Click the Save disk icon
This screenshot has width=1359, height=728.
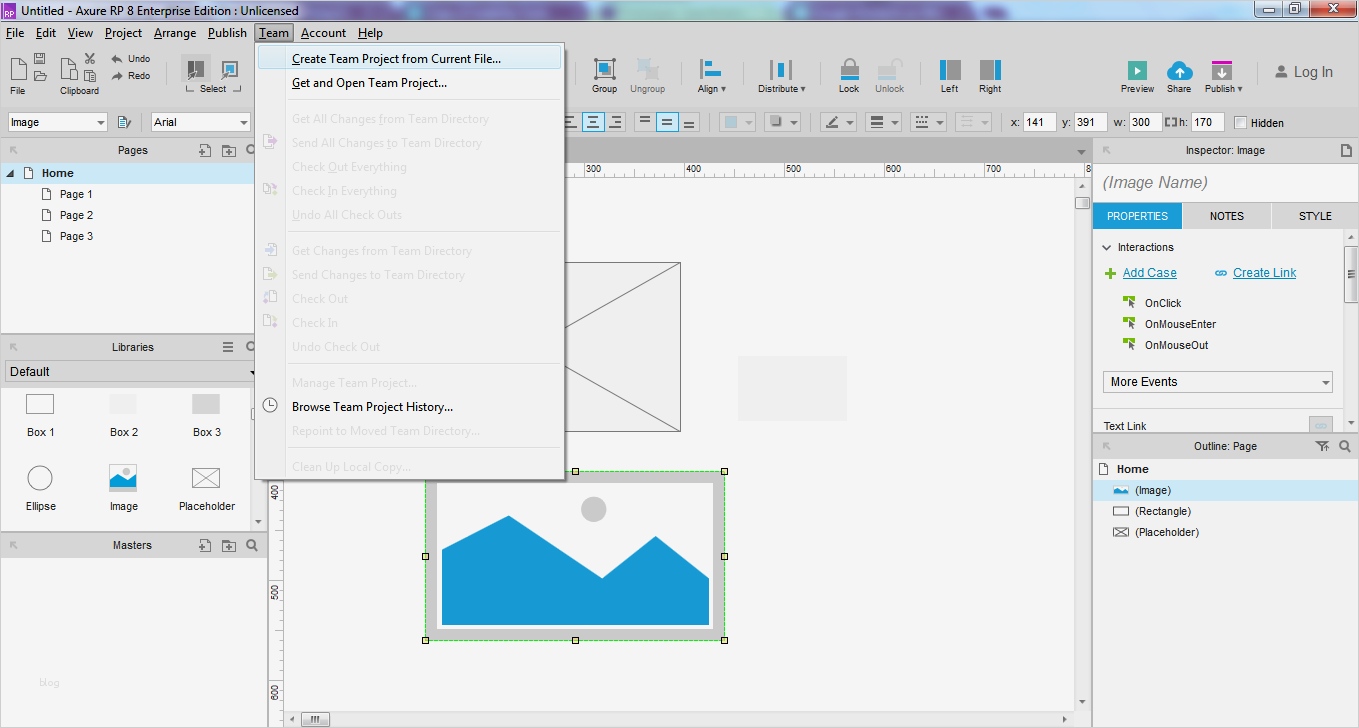[x=40, y=59]
